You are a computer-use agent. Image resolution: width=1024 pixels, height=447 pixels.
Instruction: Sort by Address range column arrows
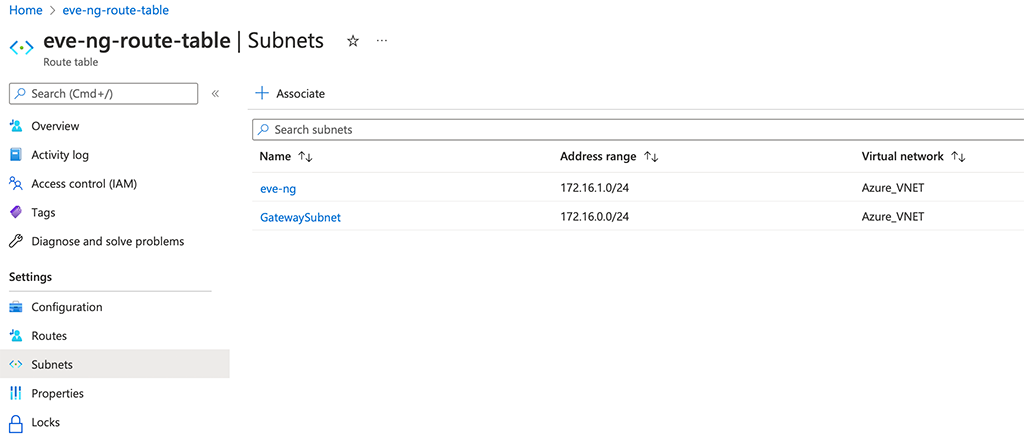point(650,157)
